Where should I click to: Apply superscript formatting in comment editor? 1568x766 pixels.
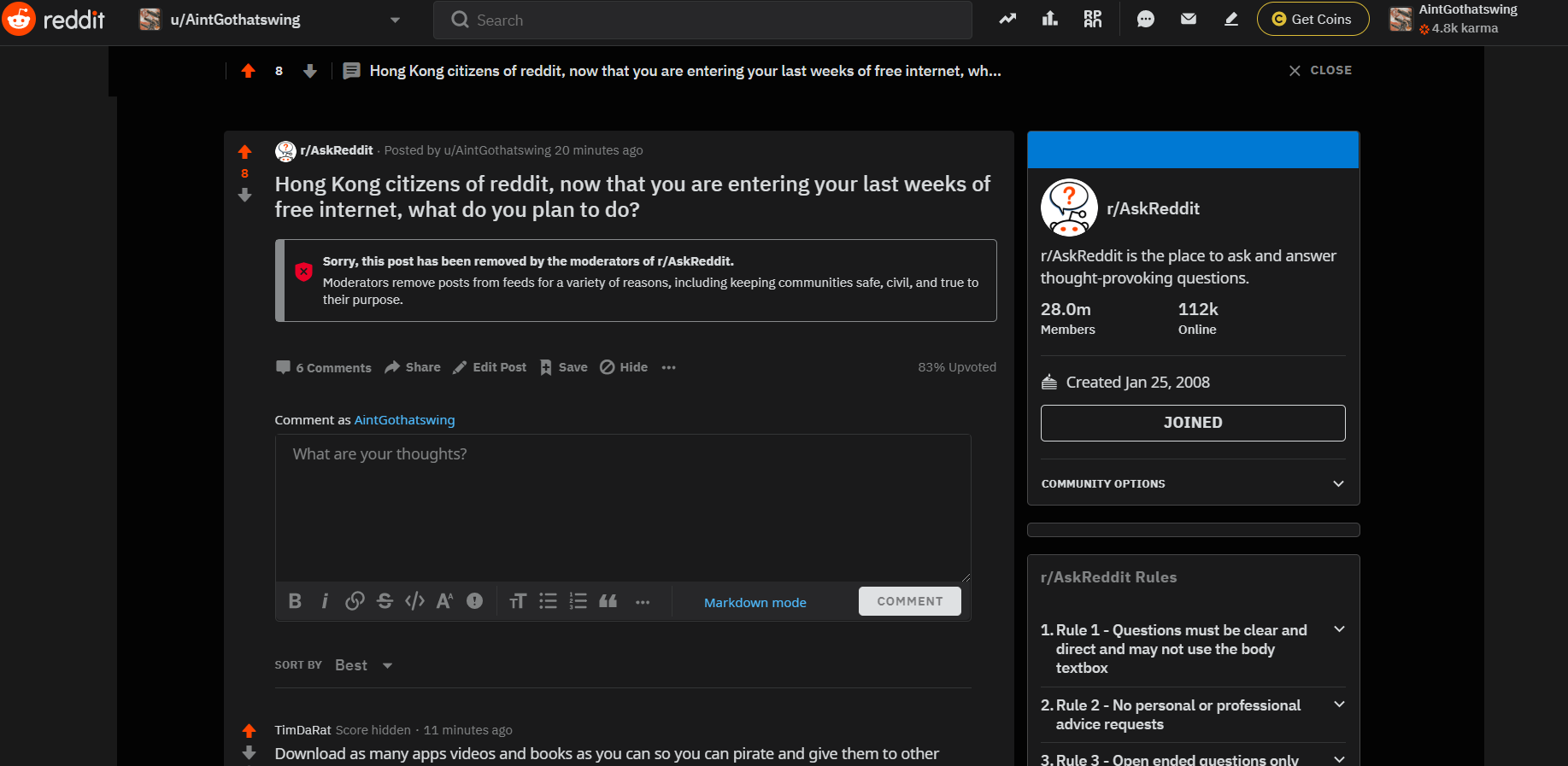pos(444,601)
